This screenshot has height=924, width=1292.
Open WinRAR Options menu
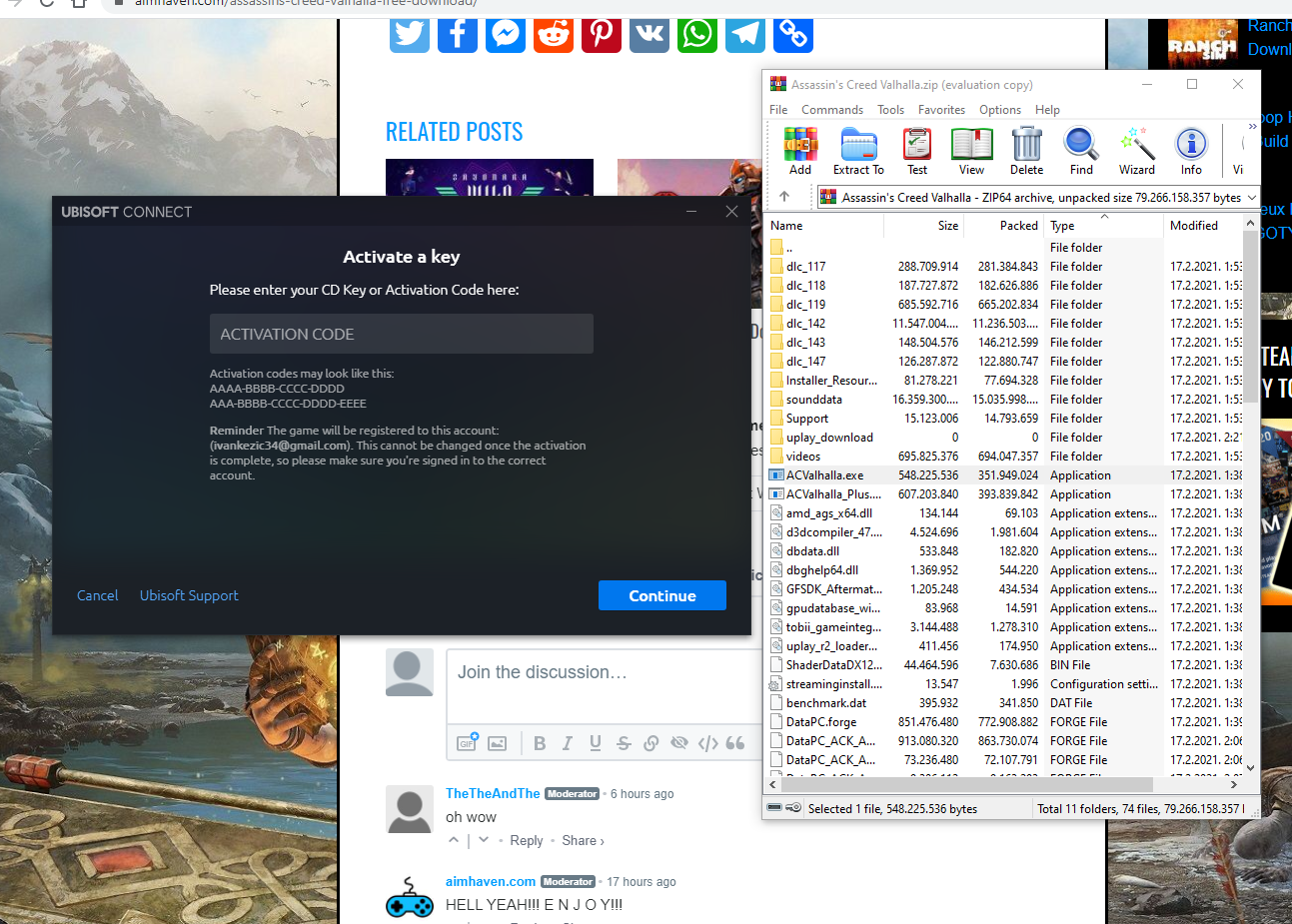[x=1000, y=110]
